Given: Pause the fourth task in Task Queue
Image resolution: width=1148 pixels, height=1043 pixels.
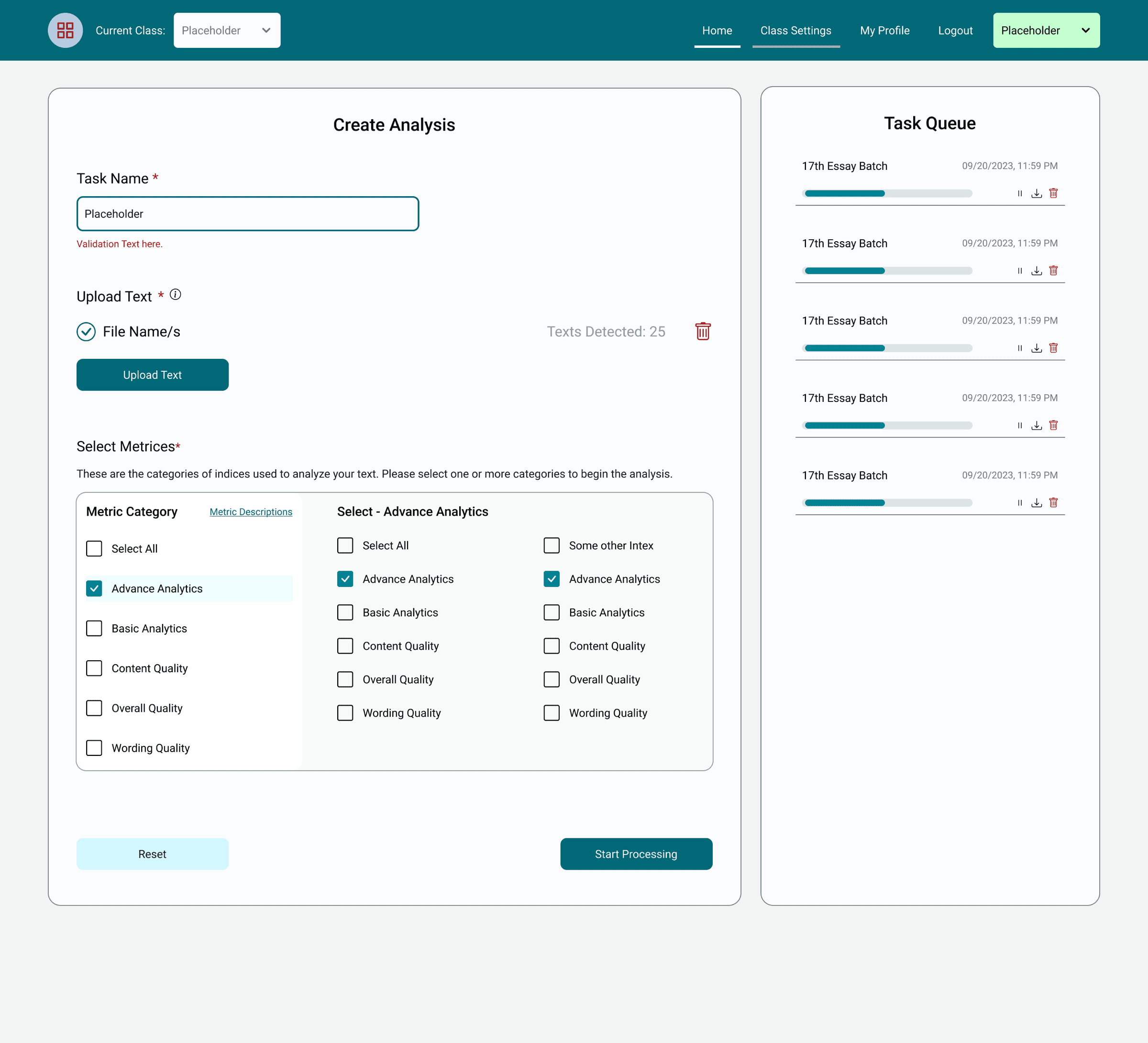Looking at the screenshot, I should [x=1020, y=425].
